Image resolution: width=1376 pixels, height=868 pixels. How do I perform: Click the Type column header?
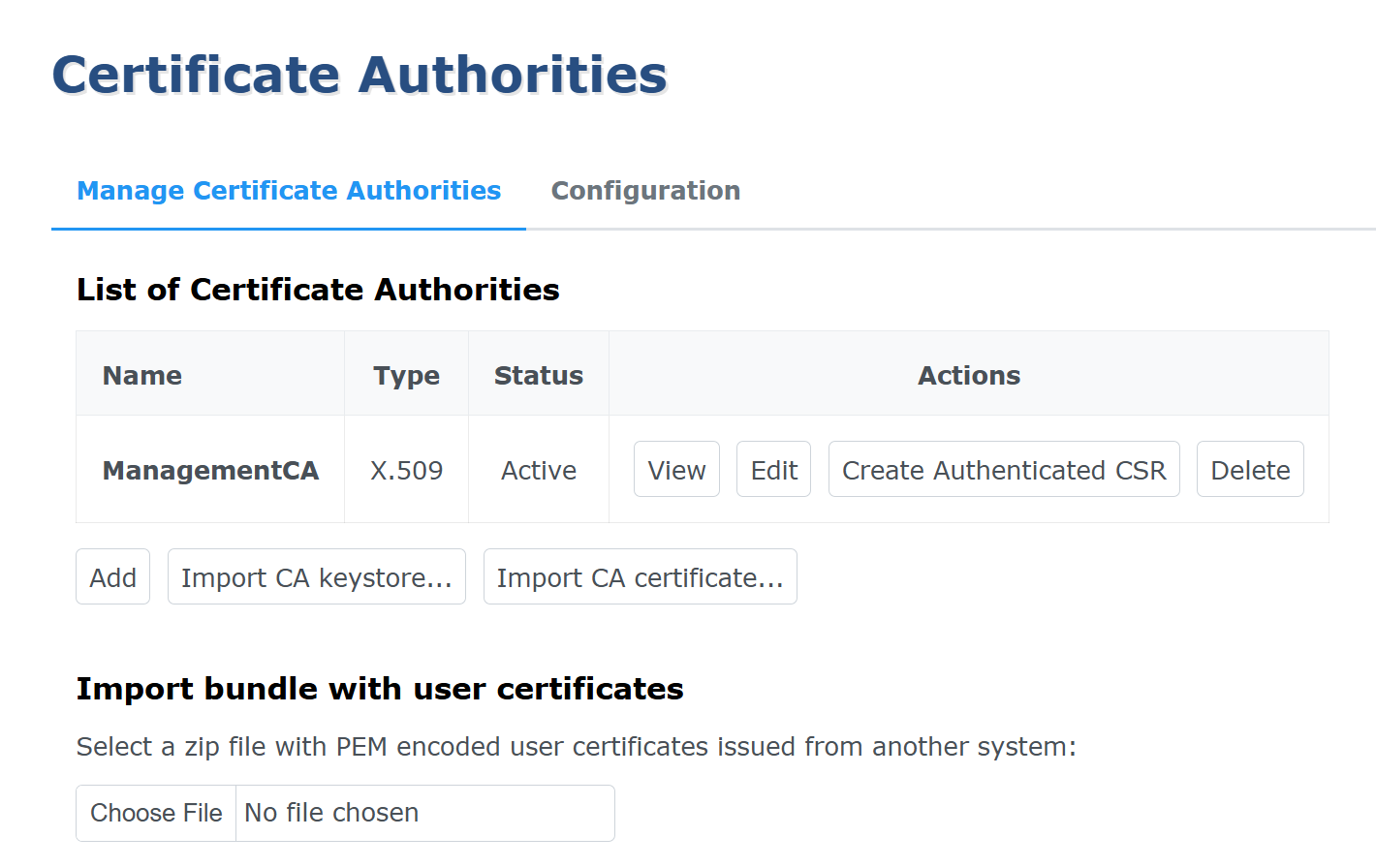click(x=406, y=376)
